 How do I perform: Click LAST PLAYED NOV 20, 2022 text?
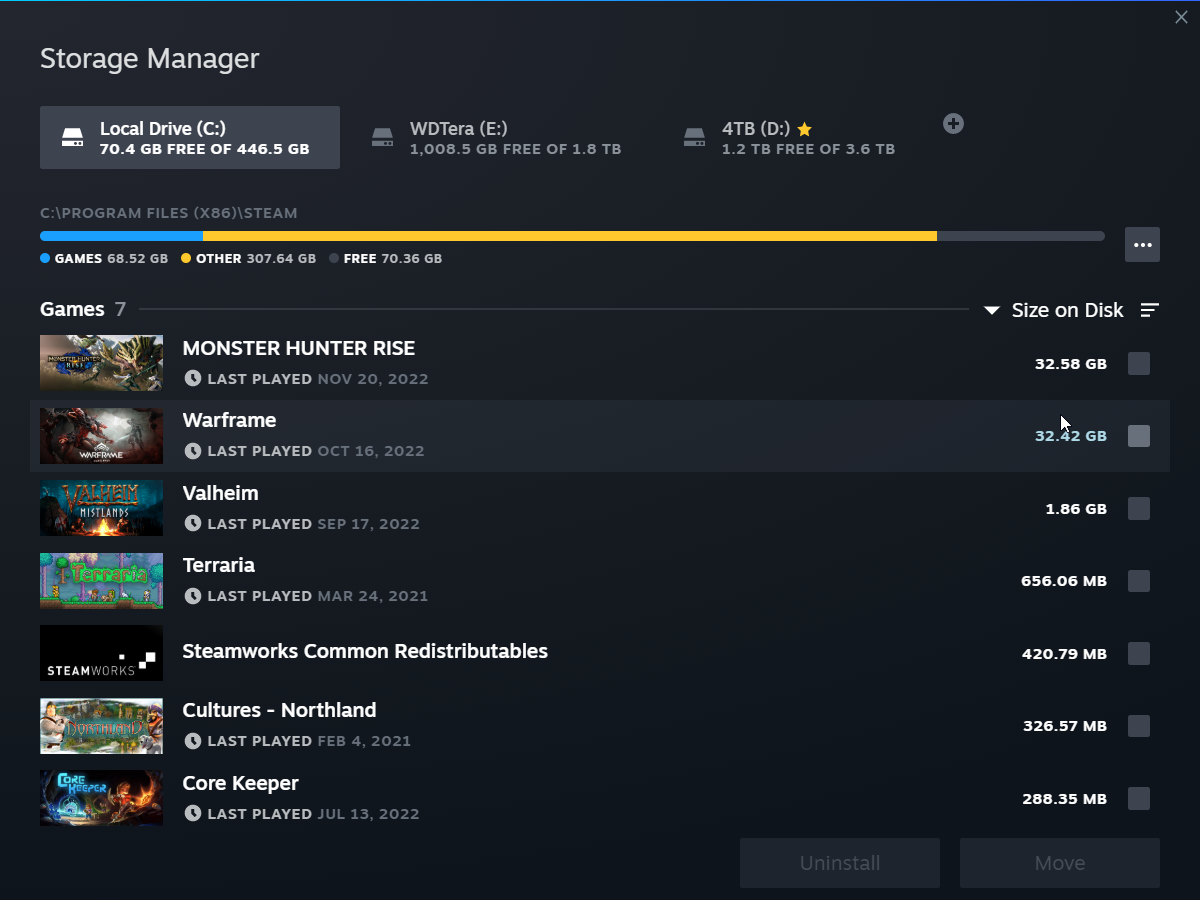318,379
